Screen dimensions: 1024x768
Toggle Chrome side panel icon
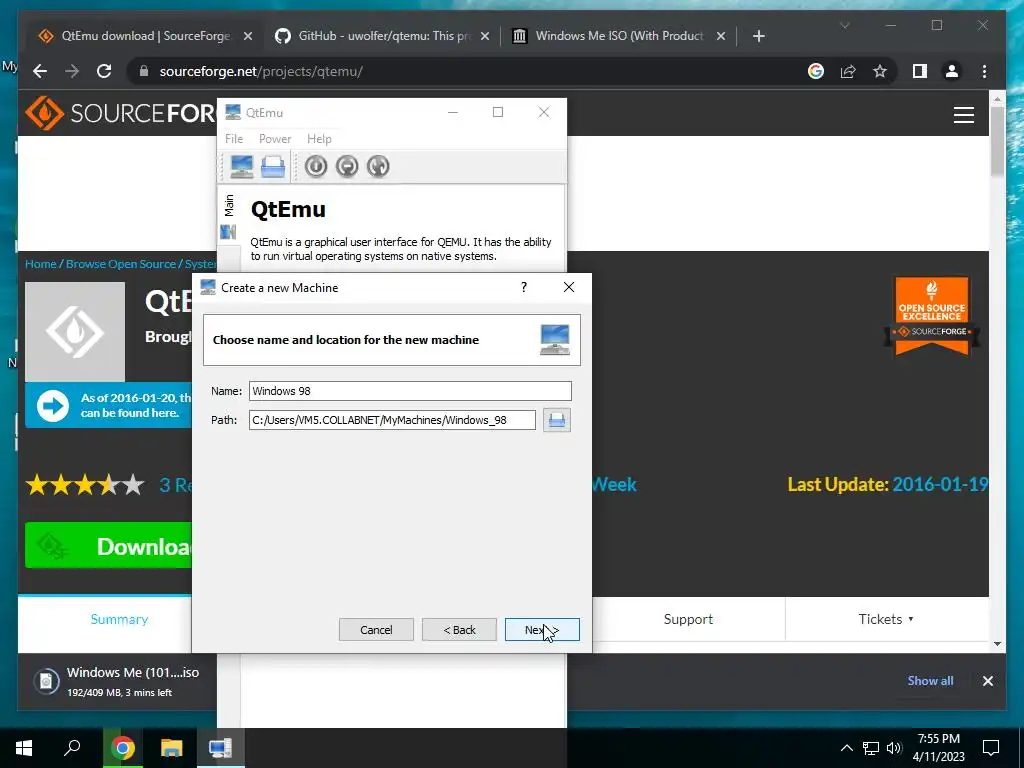point(920,71)
